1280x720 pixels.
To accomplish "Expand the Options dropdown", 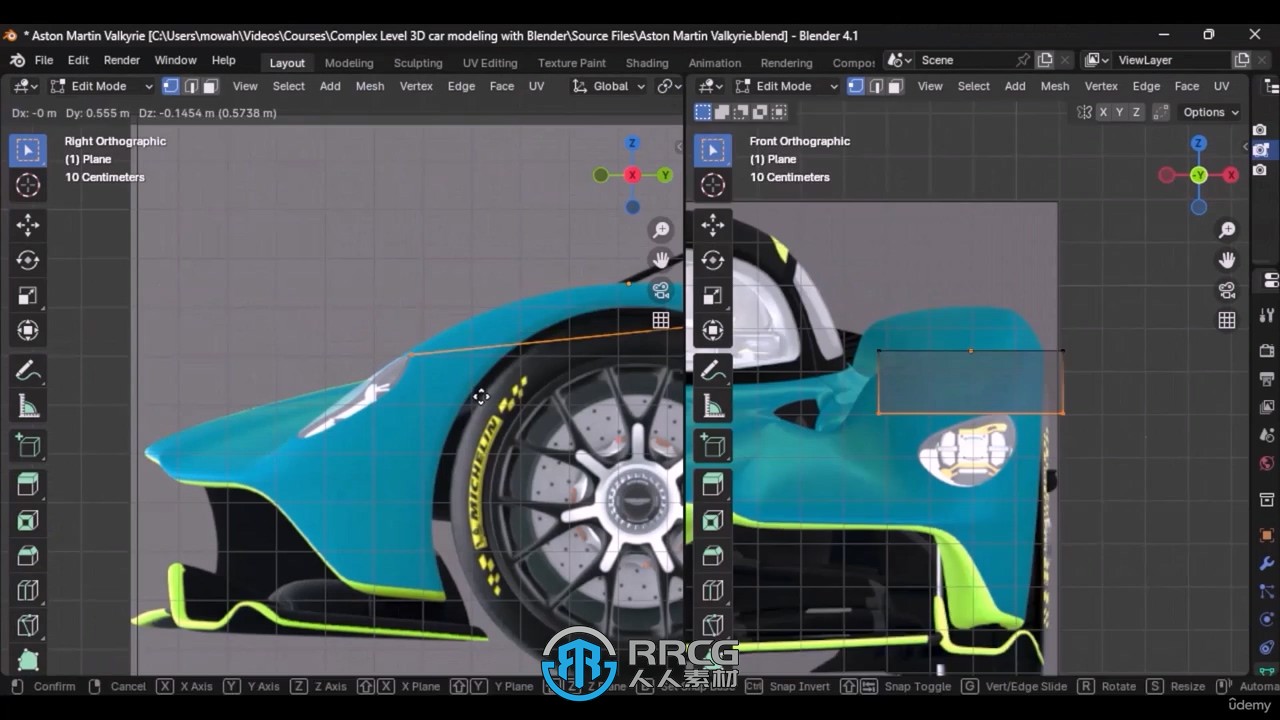I will [1210, 112].
